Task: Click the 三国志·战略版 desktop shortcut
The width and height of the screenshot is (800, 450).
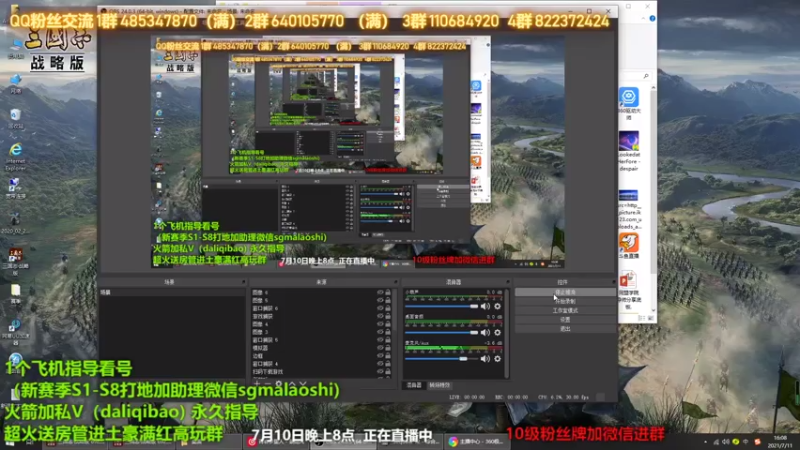Action: pos(15,261)
